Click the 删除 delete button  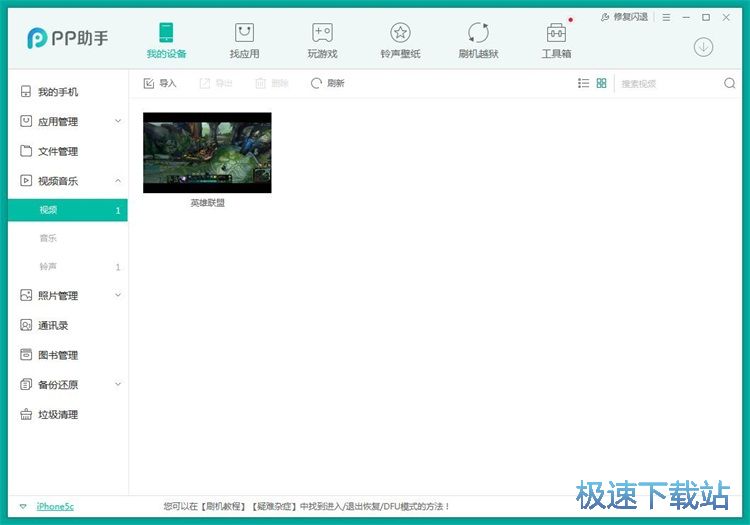pyautogui.click(x=272, y=83)
